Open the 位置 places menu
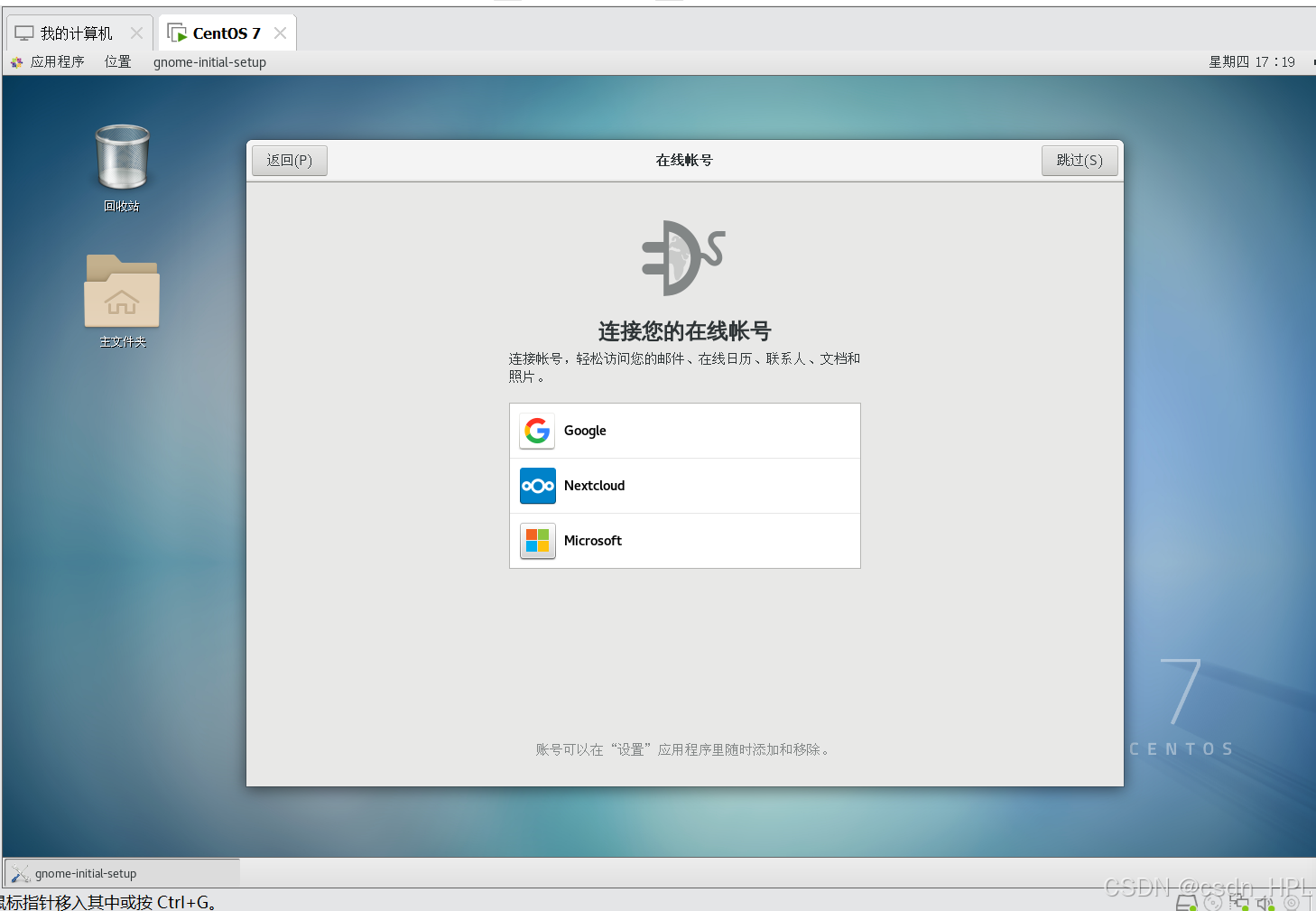1316x911 pixels. pyautogui.click(x=117, y=61)
